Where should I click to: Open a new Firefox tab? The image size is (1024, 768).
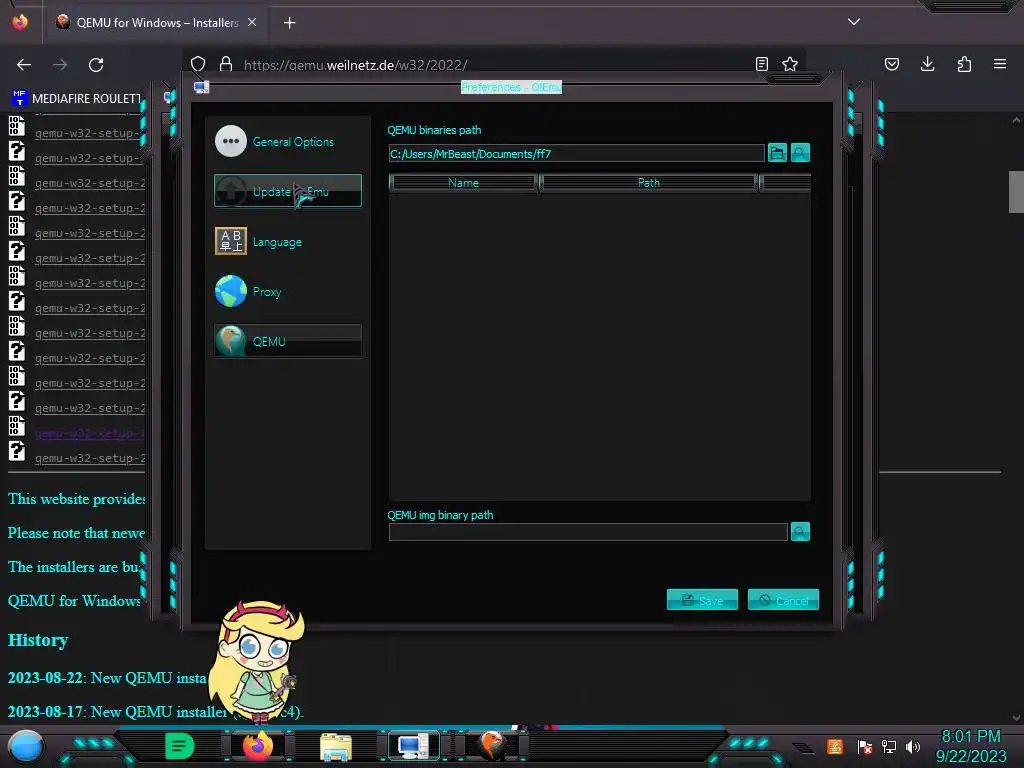pyautogui.click(x=289, y=23)
